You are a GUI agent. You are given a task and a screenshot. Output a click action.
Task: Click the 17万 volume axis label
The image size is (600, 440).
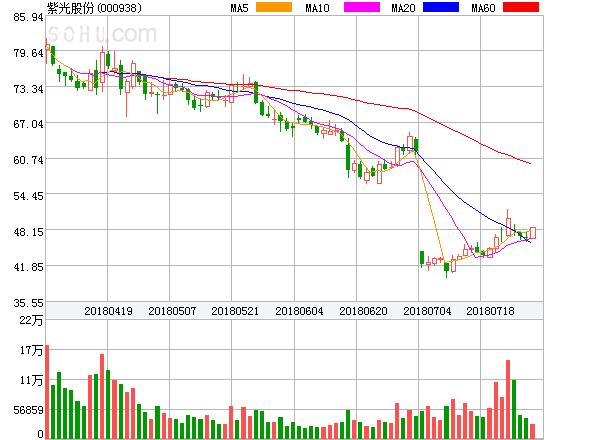[31, 350]
